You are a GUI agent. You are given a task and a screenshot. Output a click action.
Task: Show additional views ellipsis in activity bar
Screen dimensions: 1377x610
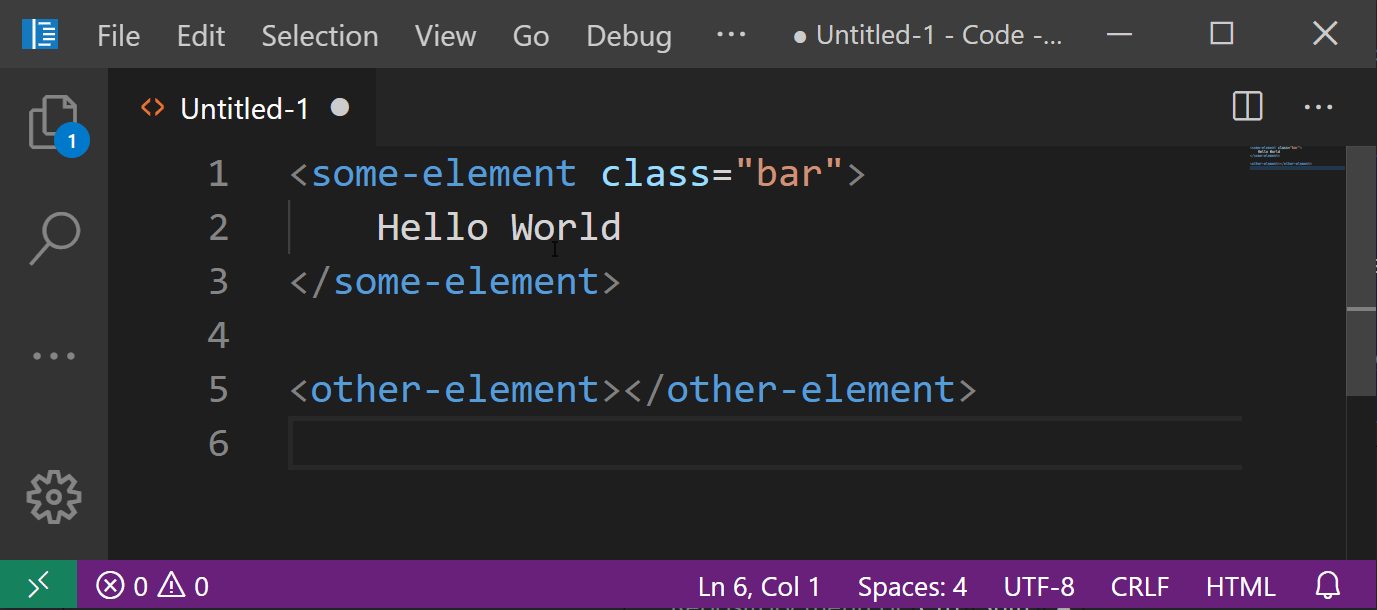pyautogui.click(x=54, y=356)
